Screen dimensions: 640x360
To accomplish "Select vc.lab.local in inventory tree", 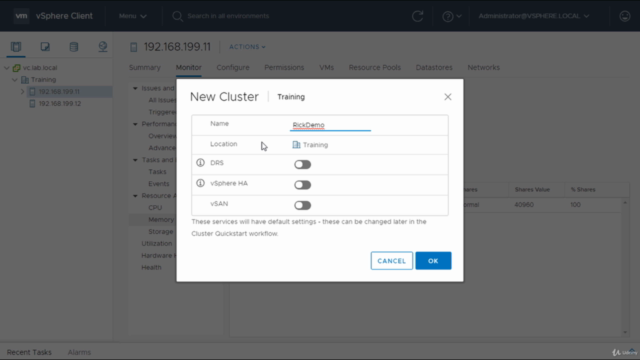I will click(x=40, y=68).
